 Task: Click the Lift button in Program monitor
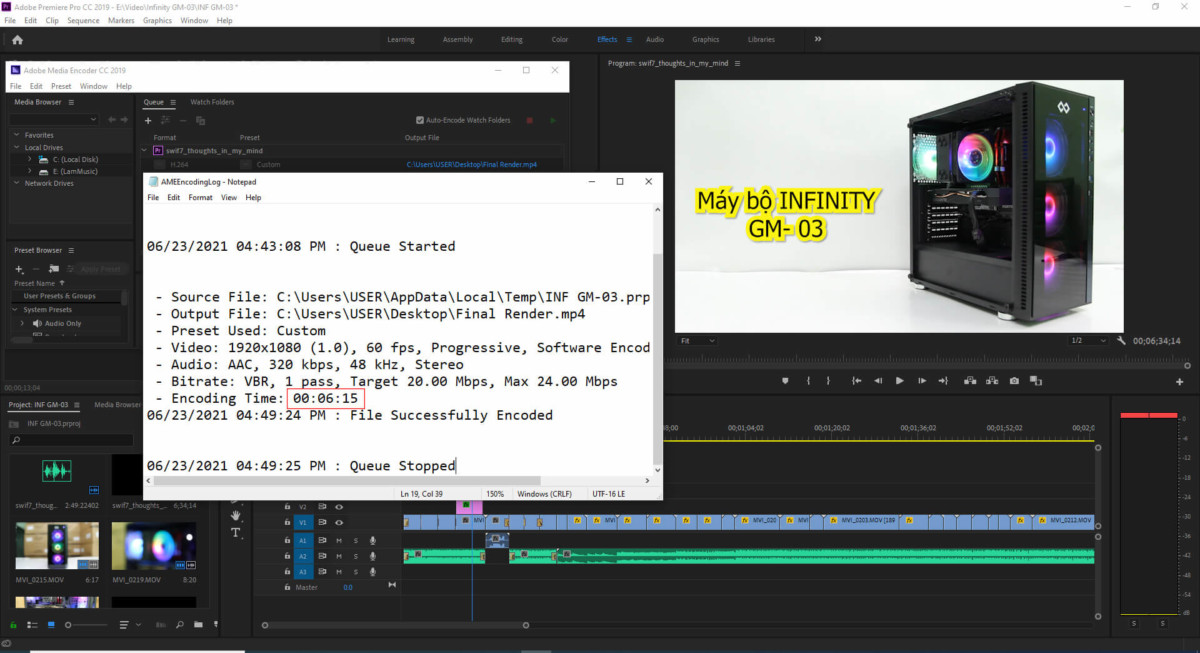click(968, 381)
